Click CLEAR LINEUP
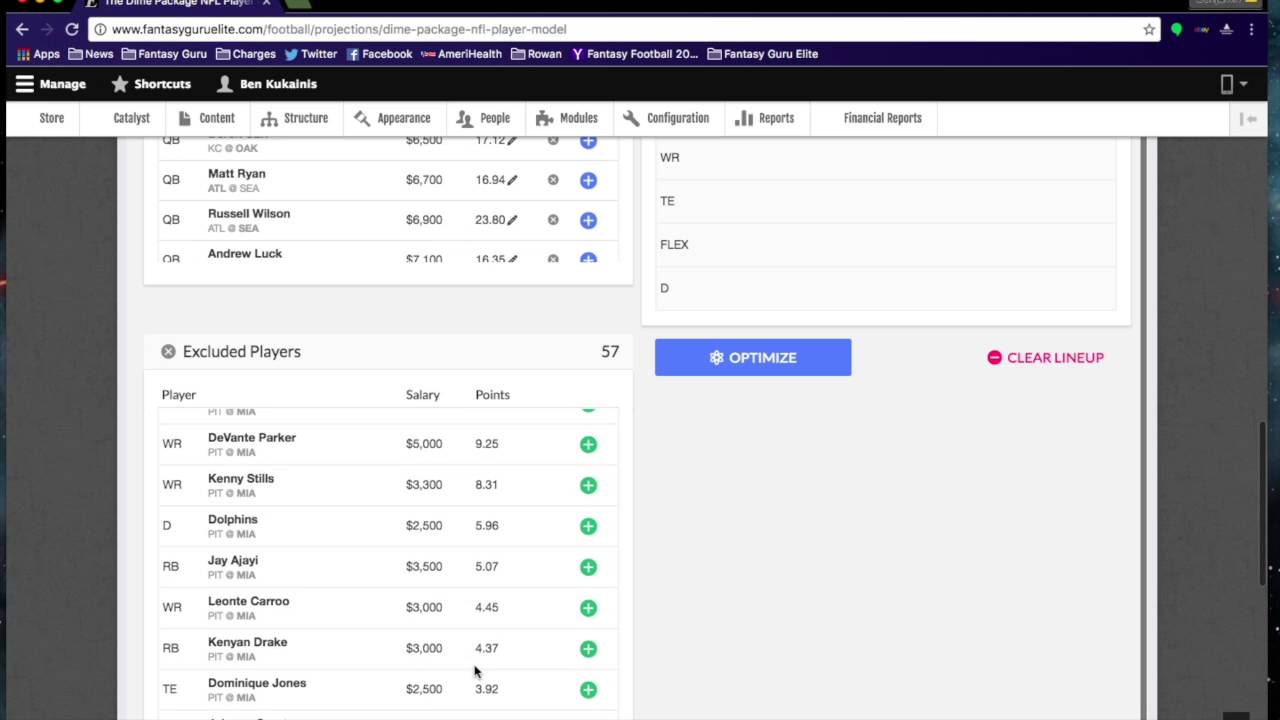1280x720 pixels. pos(1046,358)
